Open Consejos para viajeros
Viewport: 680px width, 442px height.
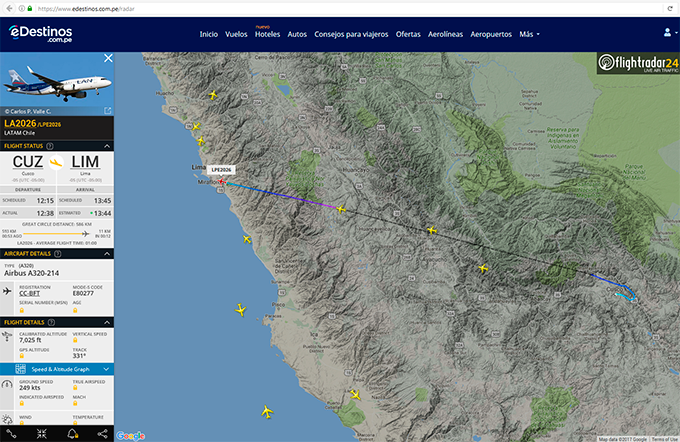tap(351, 34)
